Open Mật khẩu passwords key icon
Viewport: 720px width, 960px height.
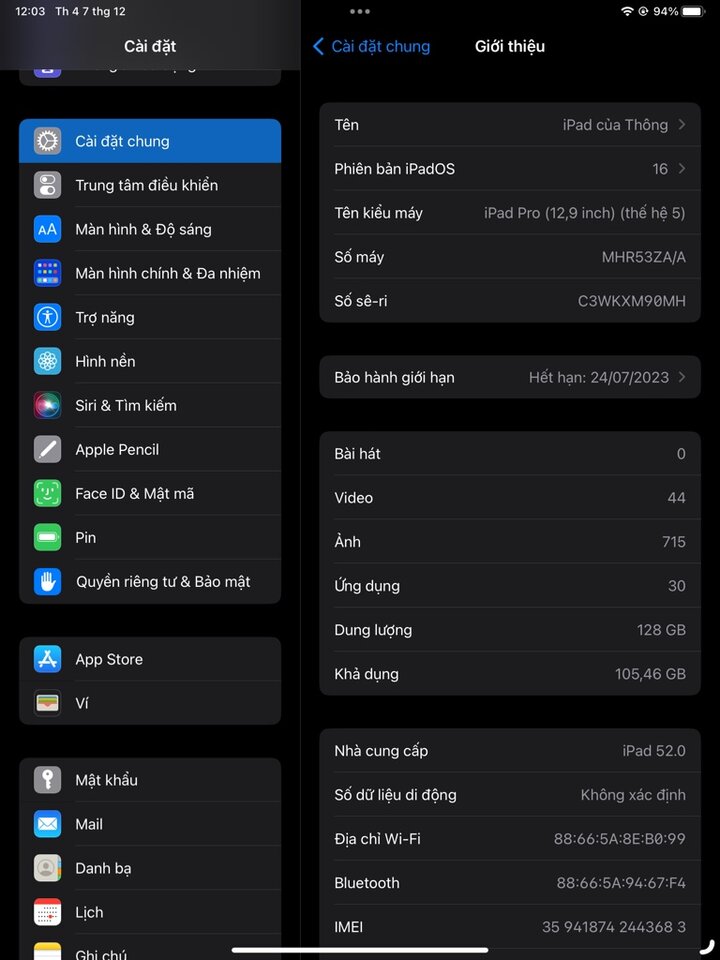point(47,780)
